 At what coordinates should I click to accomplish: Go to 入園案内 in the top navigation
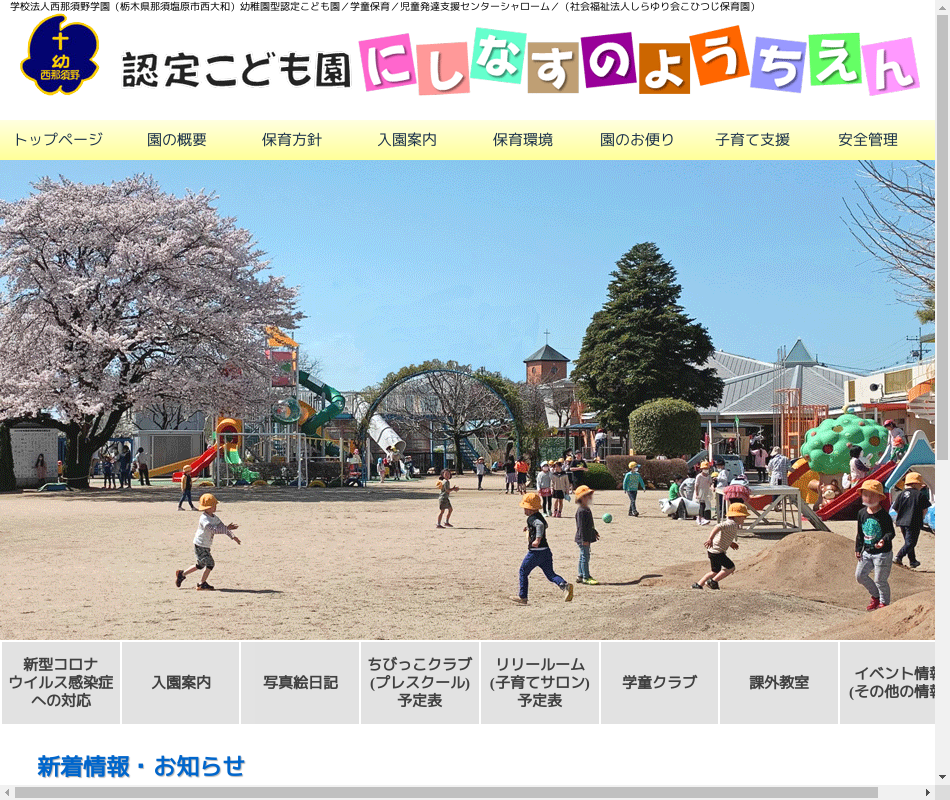point(407,140)
